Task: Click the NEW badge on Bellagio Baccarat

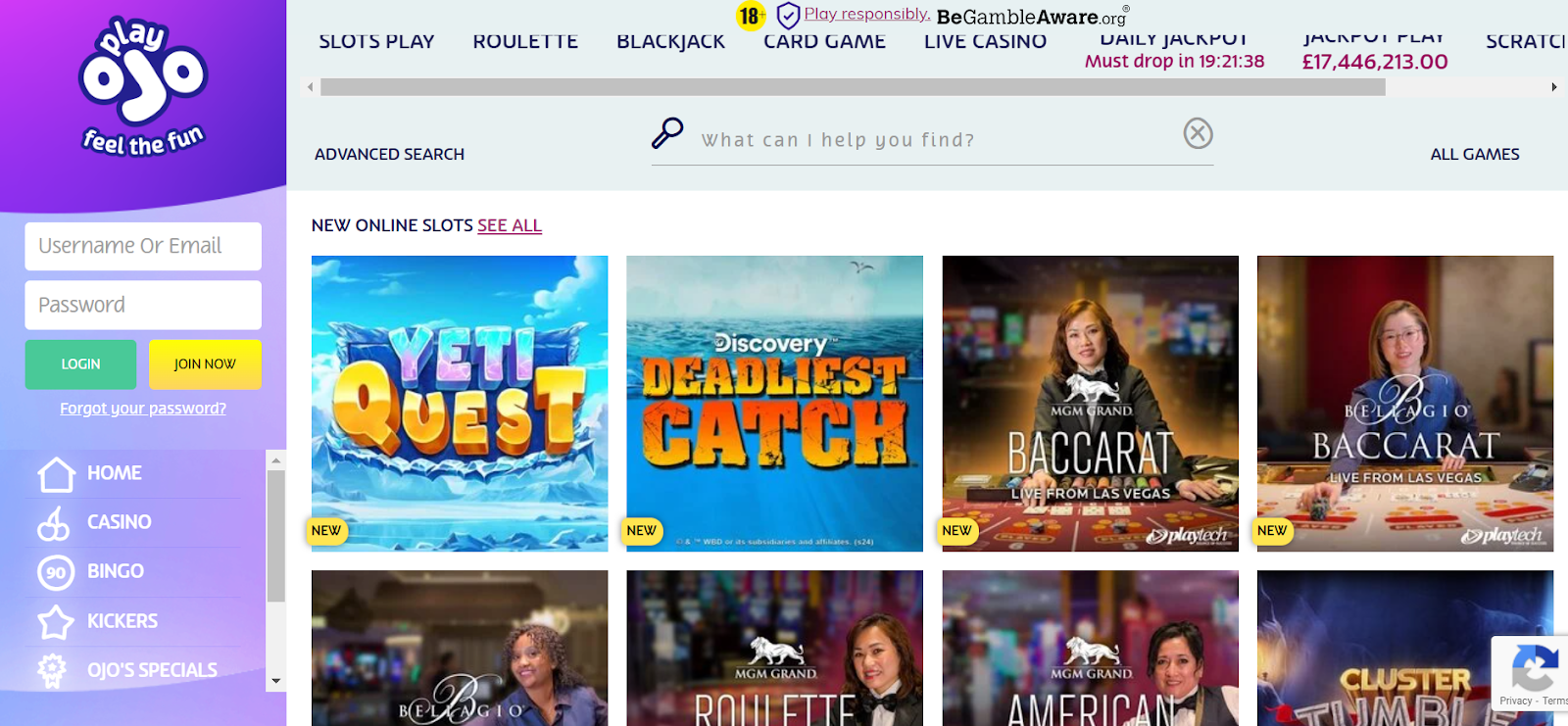Action: [1274, 531]
